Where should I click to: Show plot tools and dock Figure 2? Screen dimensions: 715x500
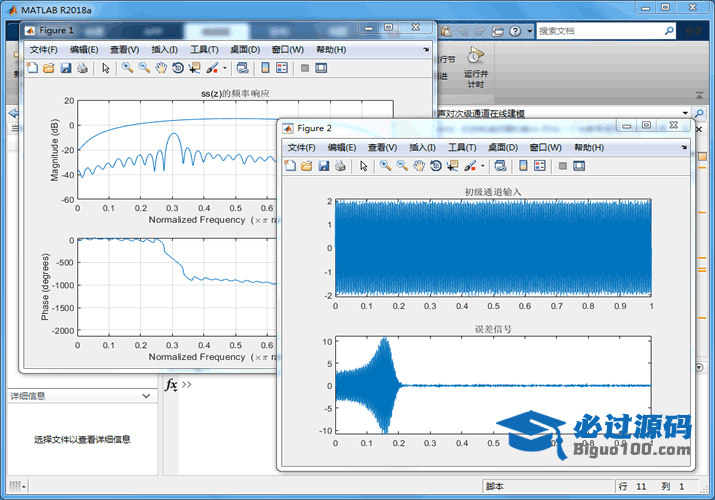579,166
